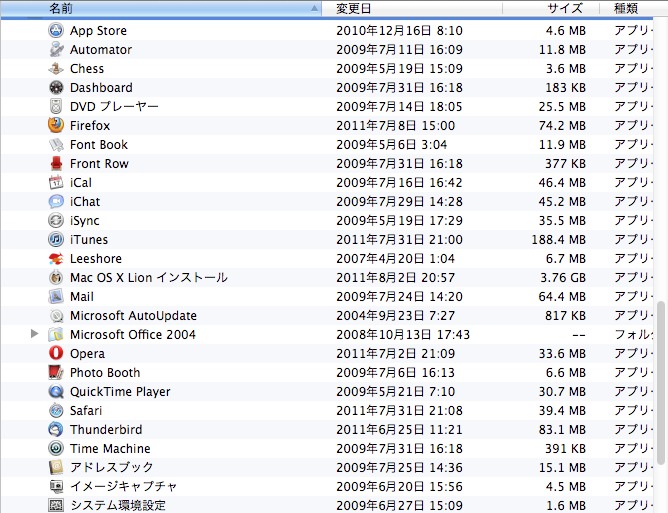The image size is (668, 513).
Task: Click the Firefox icon
Action: pos(56,125)
